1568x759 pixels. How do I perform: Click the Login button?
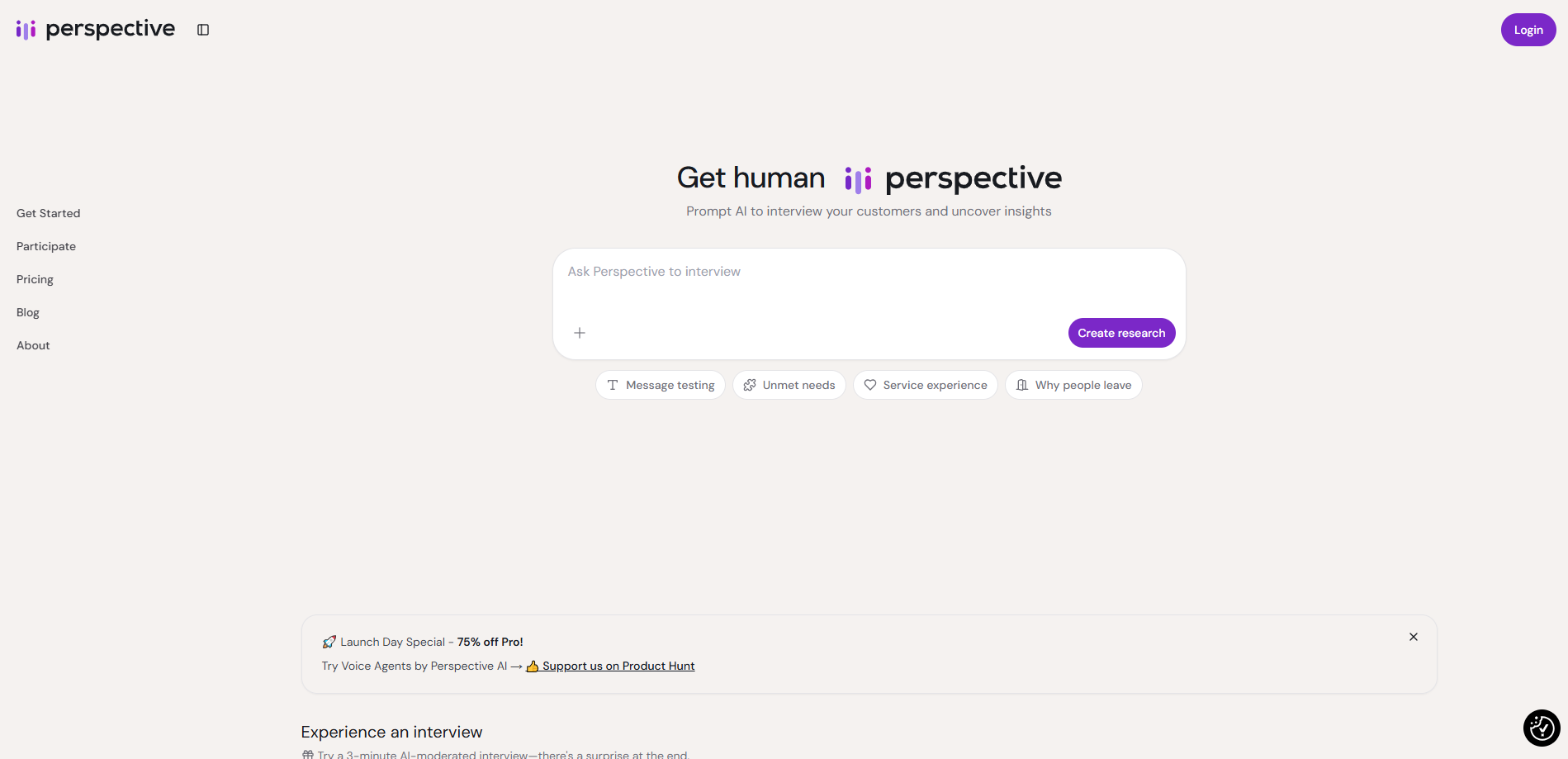click(1528, 30)
